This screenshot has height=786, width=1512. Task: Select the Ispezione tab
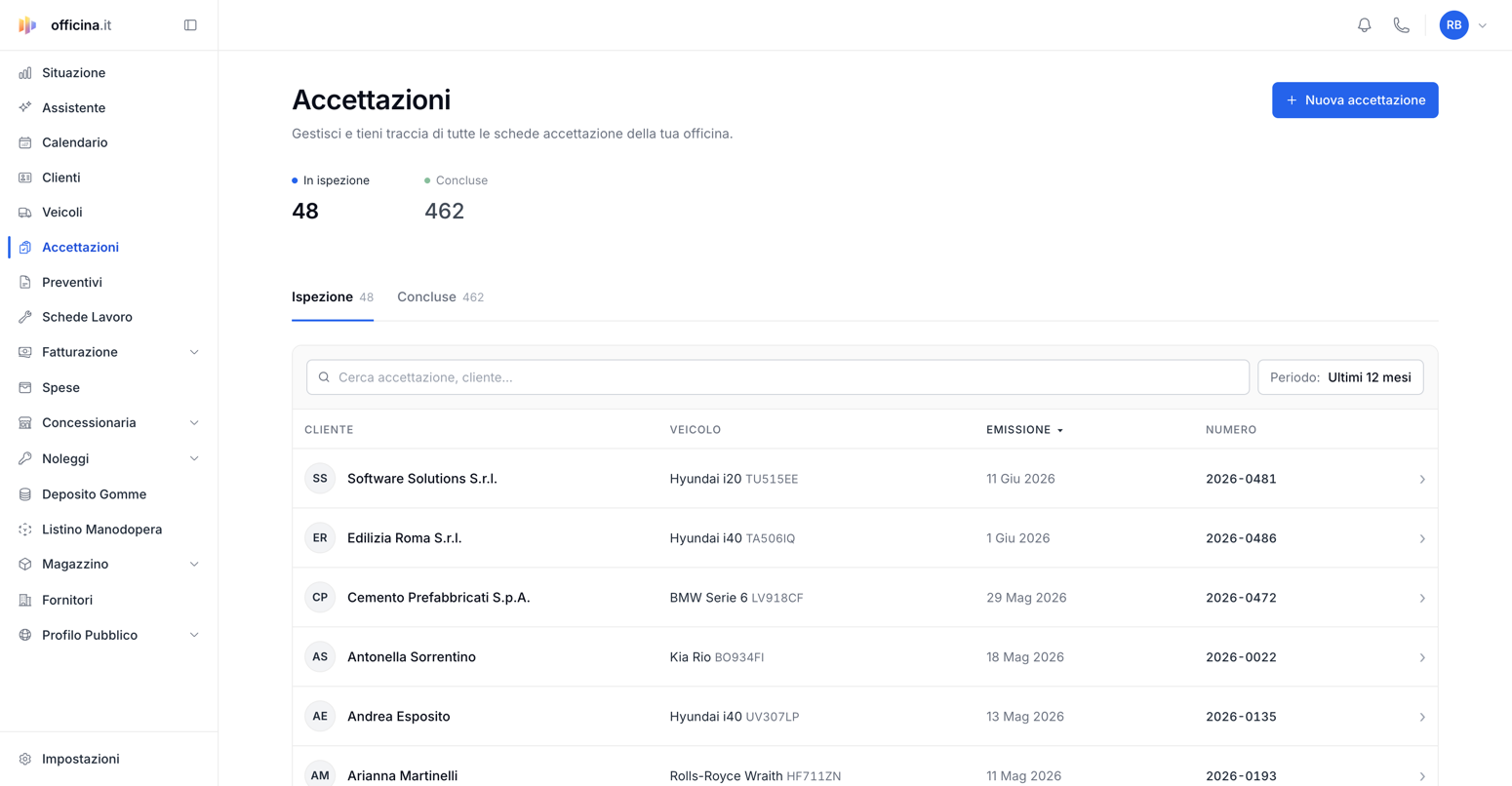point(333,297)
